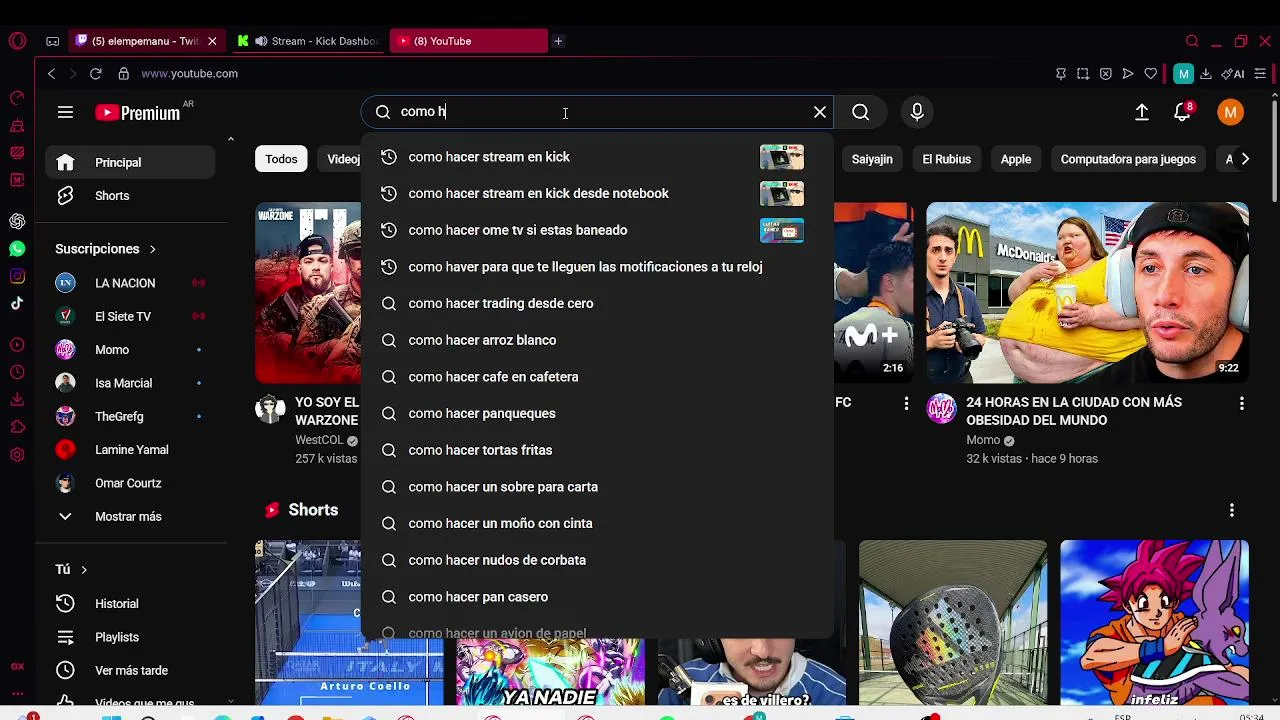Screen dimensions: 1280x720
Task: Open Playlists in the sidebar
Action: [130, 637]
